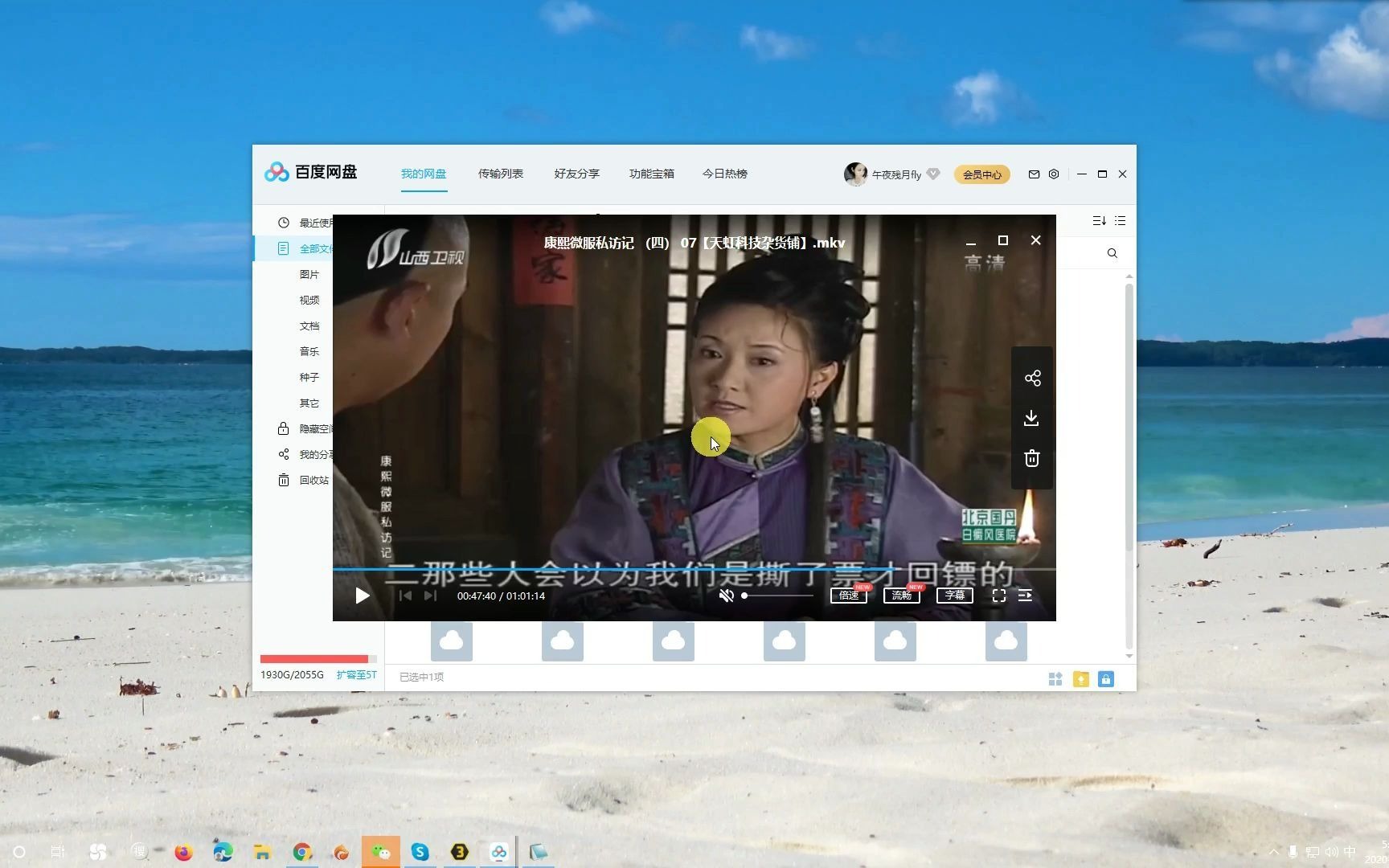Screen dimensions: 1389x868
Task: Maximize the video player window
Action: (x=1002, y=240)
